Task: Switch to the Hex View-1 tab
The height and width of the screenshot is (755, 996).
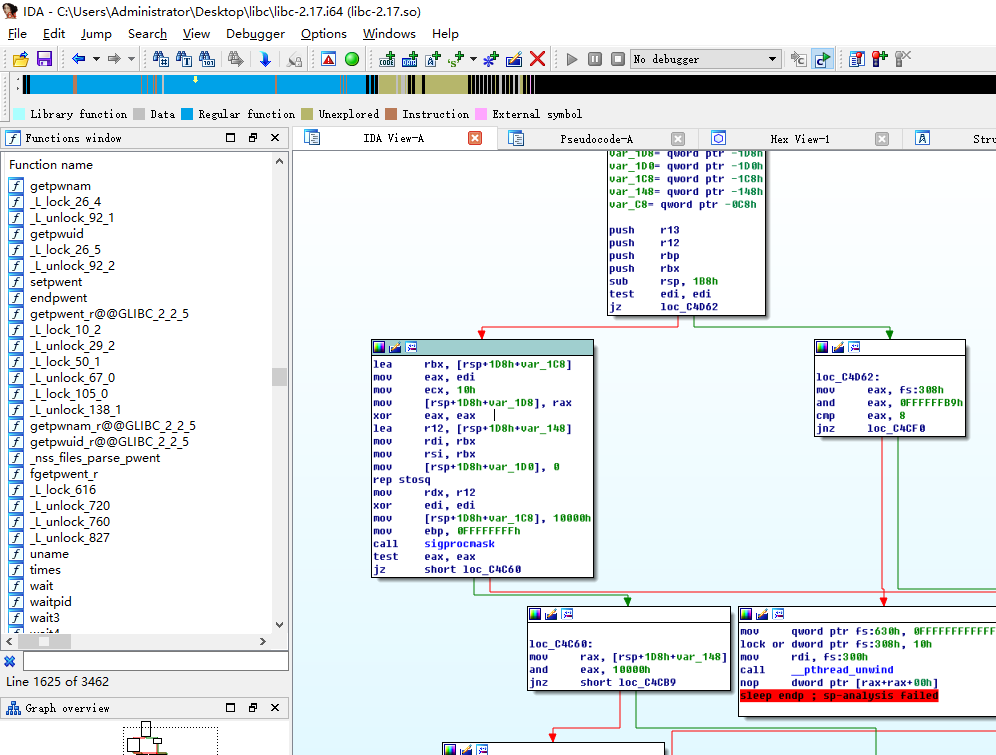Action: 799,139
